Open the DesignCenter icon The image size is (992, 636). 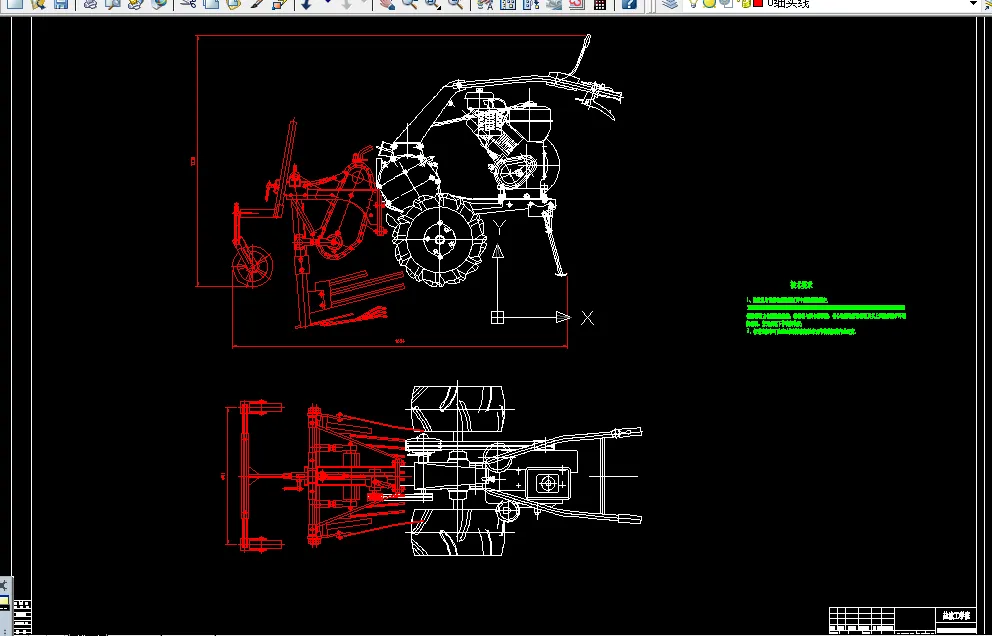(x=508, y=4)
